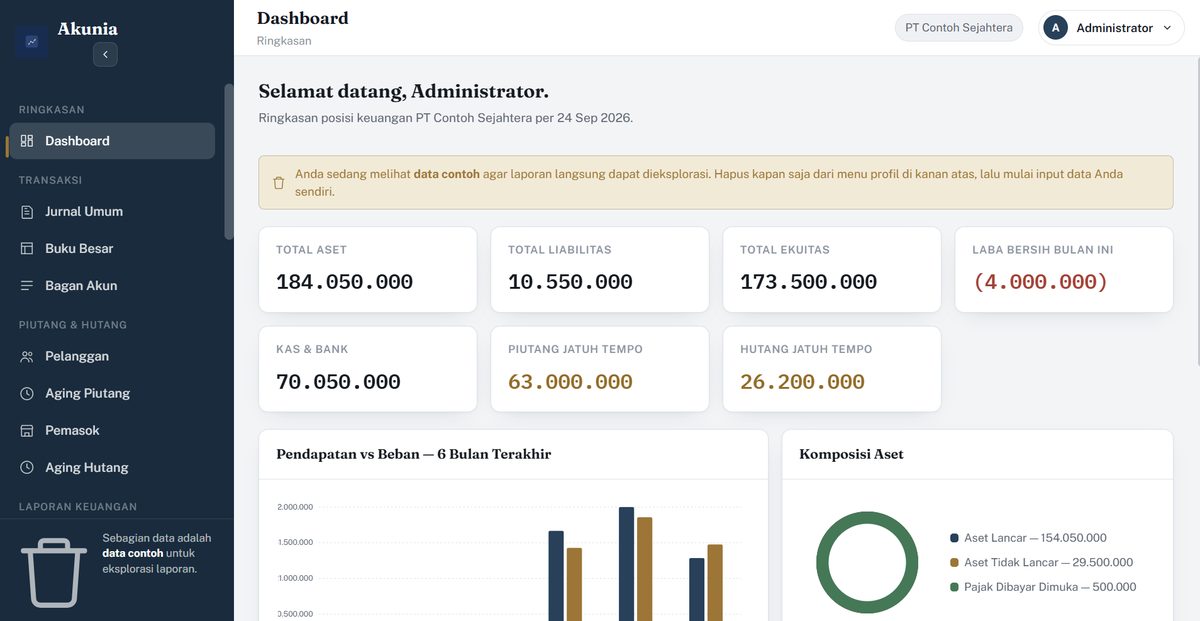1200x621 pixels.
Task: Collapse the sidebar with the chevron button
Action: (105, 54)
